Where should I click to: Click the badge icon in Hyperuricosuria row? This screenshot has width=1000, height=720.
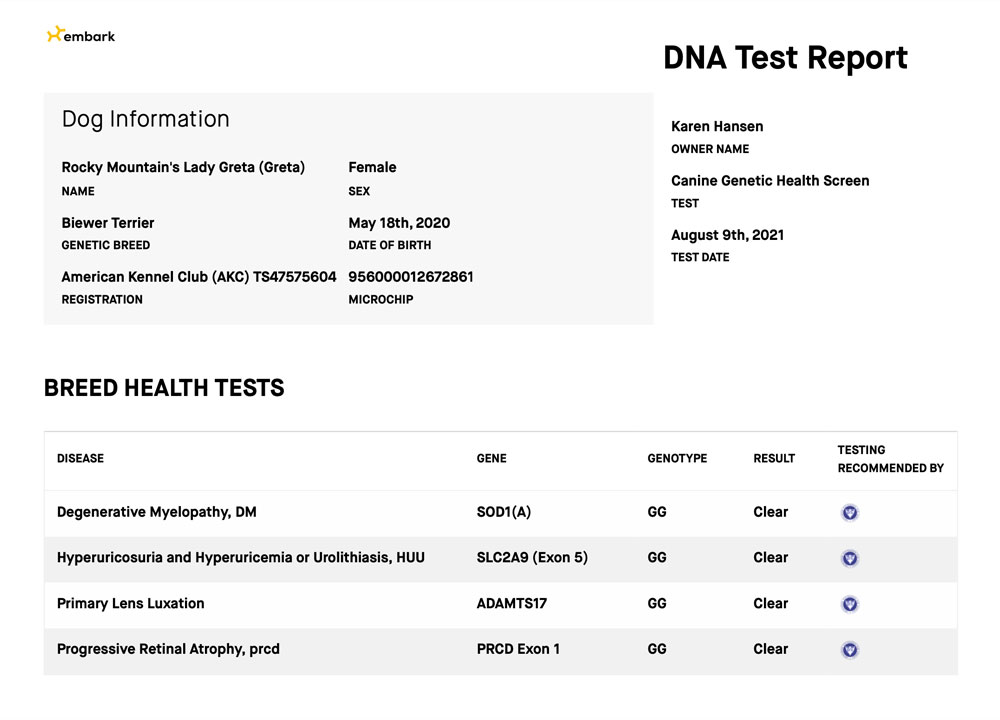850,558
